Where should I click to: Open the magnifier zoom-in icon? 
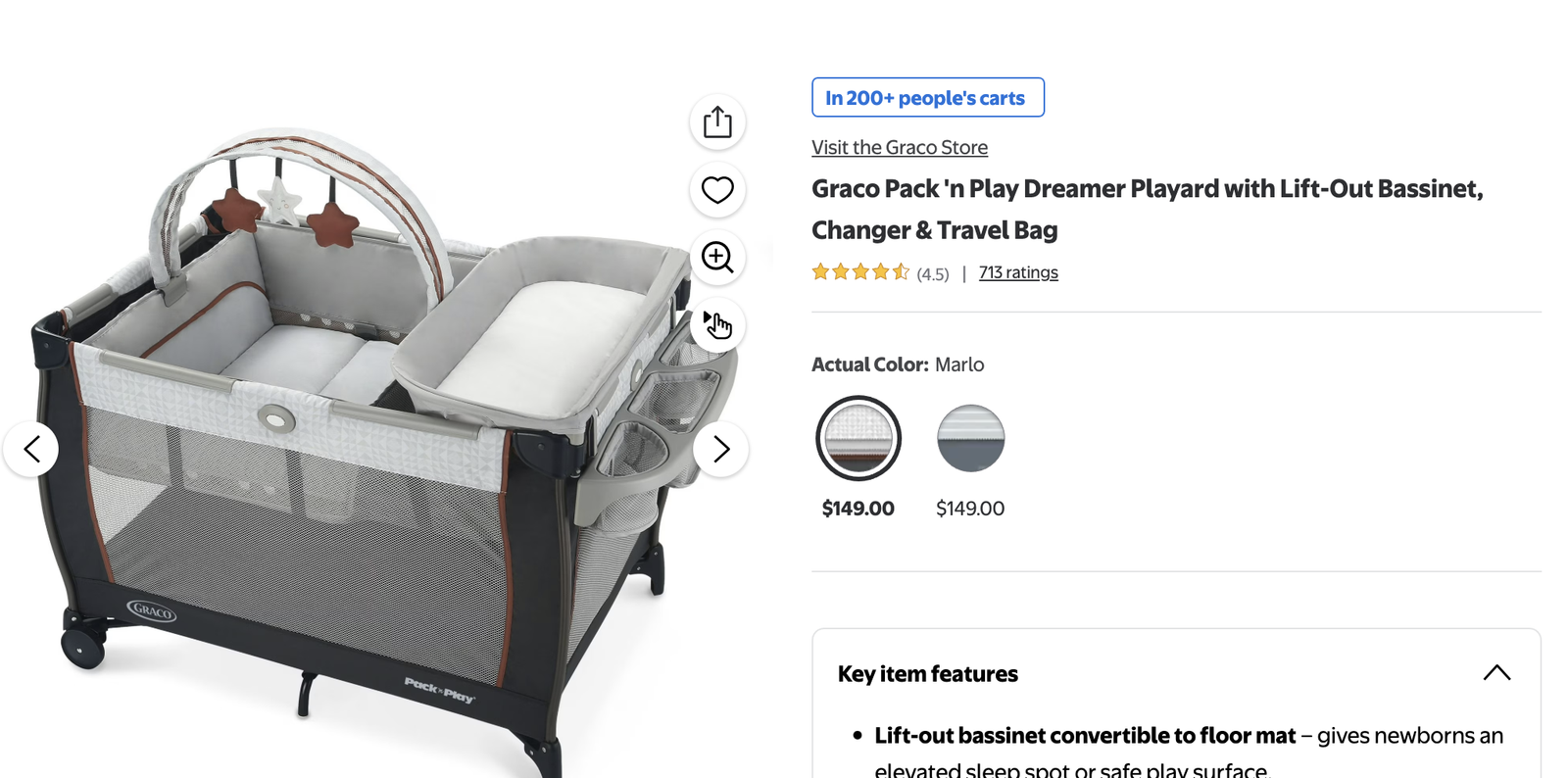(717, 258)
